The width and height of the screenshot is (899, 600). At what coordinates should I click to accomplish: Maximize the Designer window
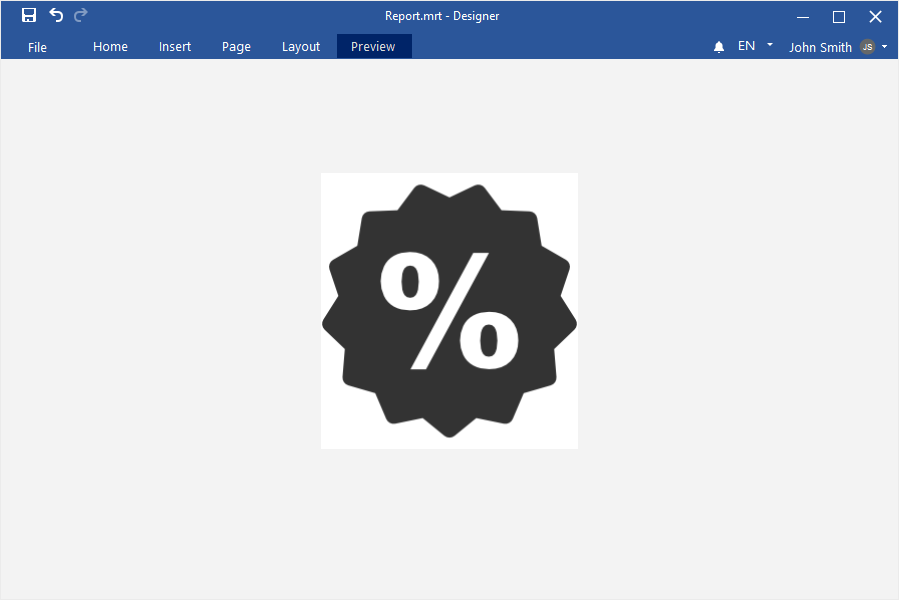point(839,16)
